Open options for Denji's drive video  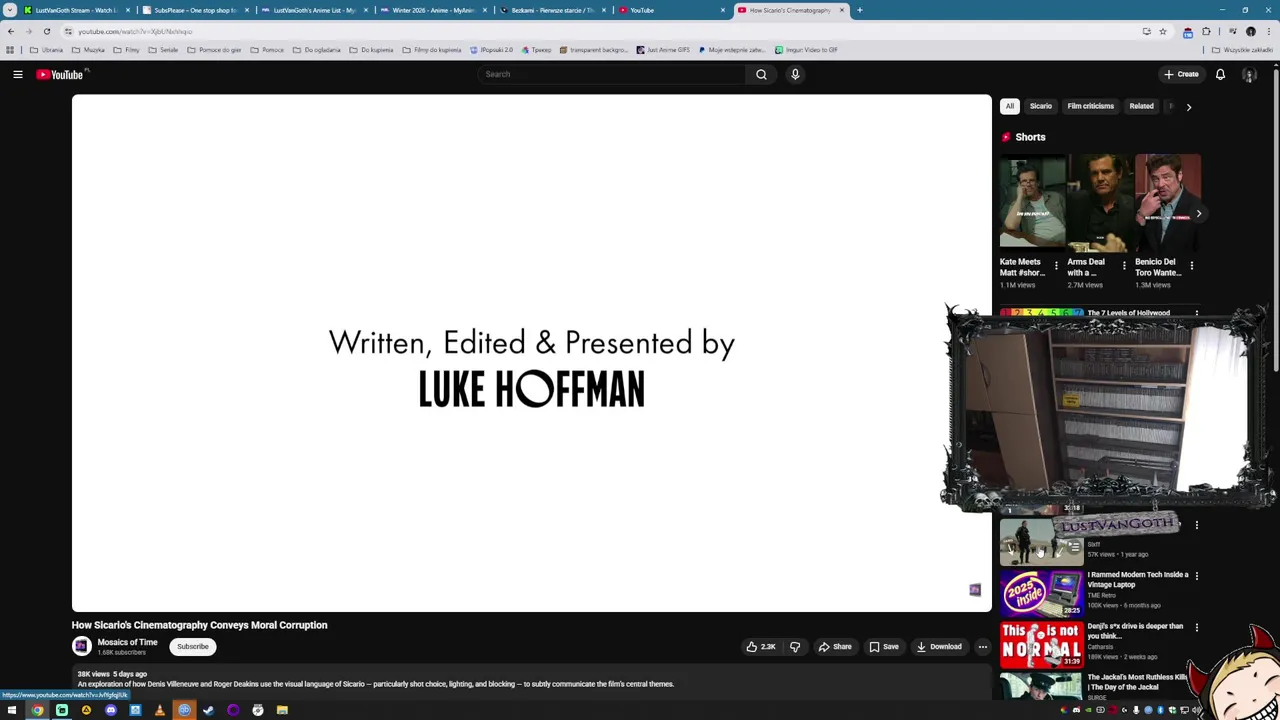[x=1196, y=628]
